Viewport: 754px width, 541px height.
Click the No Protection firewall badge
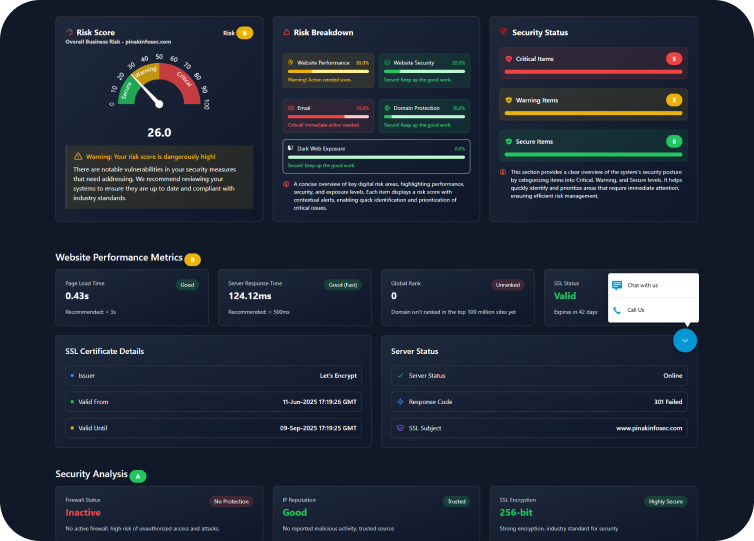tap(231, 501)
